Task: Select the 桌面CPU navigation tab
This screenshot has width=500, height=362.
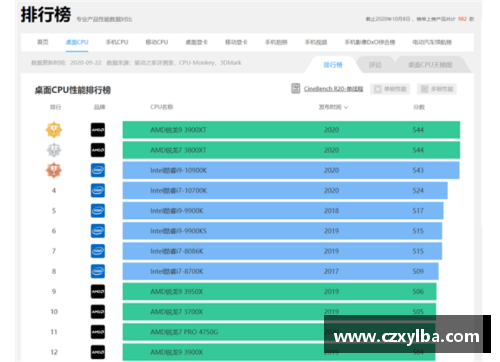Action: click(77, 42)
